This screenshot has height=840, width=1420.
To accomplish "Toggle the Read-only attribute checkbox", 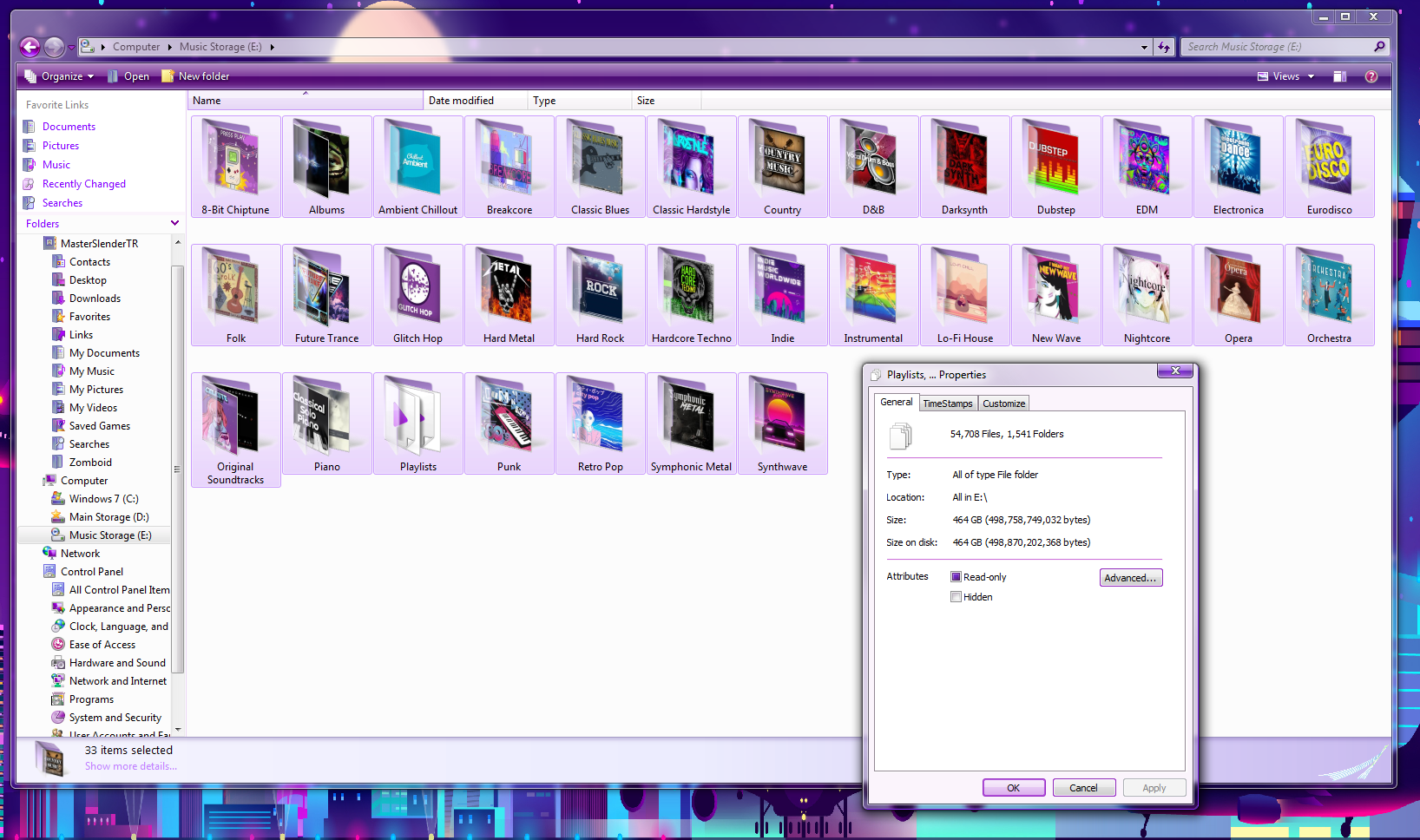I will coord(956,577).
